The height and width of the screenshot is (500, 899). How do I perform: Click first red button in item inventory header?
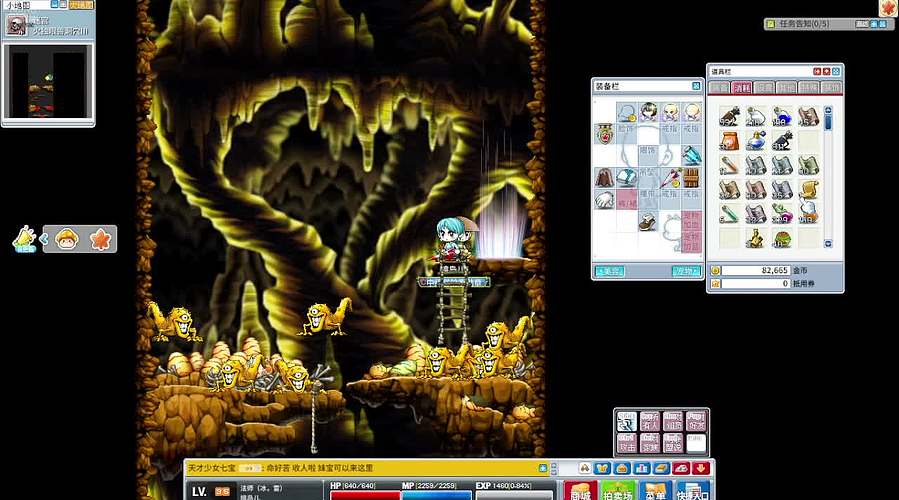[x=817, y=72]
